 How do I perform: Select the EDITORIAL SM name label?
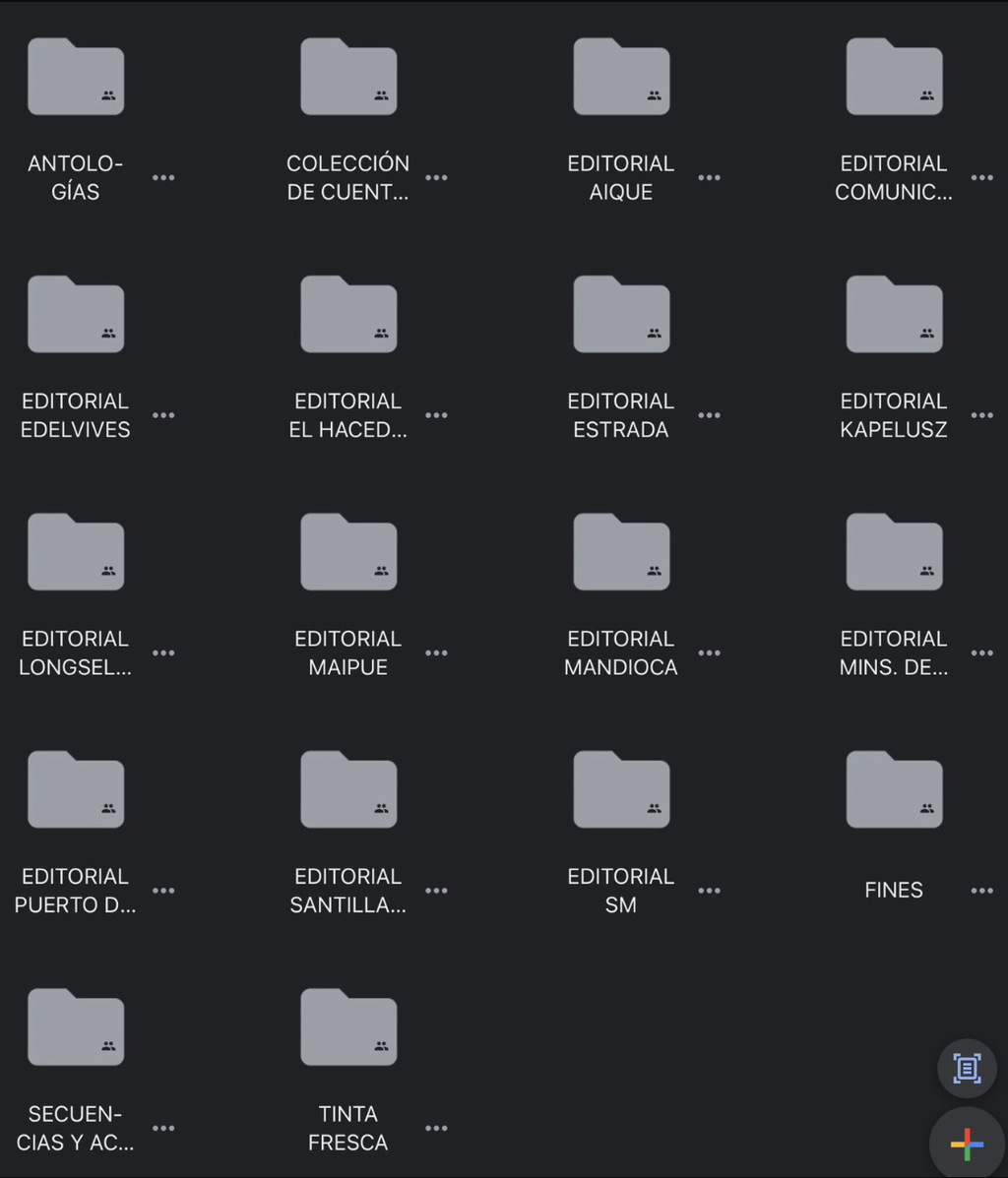[x=621, y=891]
